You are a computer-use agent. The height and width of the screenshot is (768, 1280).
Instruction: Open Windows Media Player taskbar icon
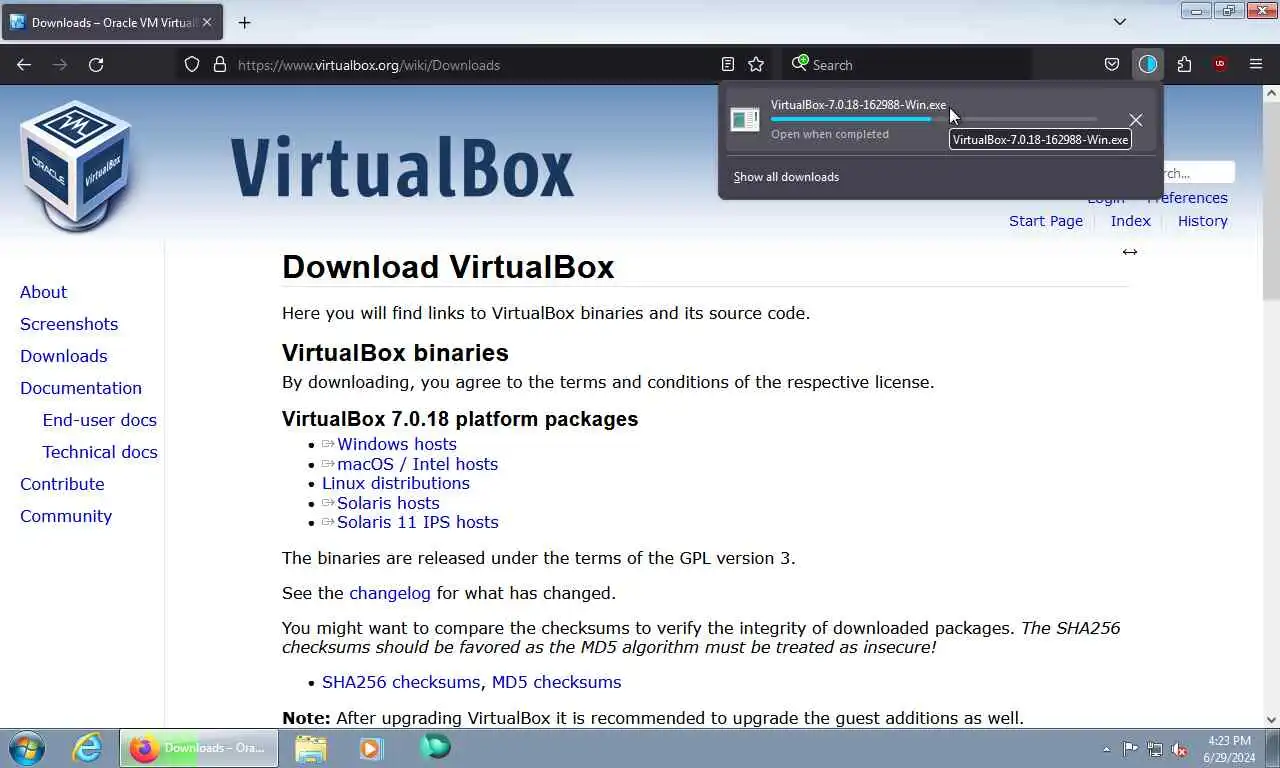(371, 748)
